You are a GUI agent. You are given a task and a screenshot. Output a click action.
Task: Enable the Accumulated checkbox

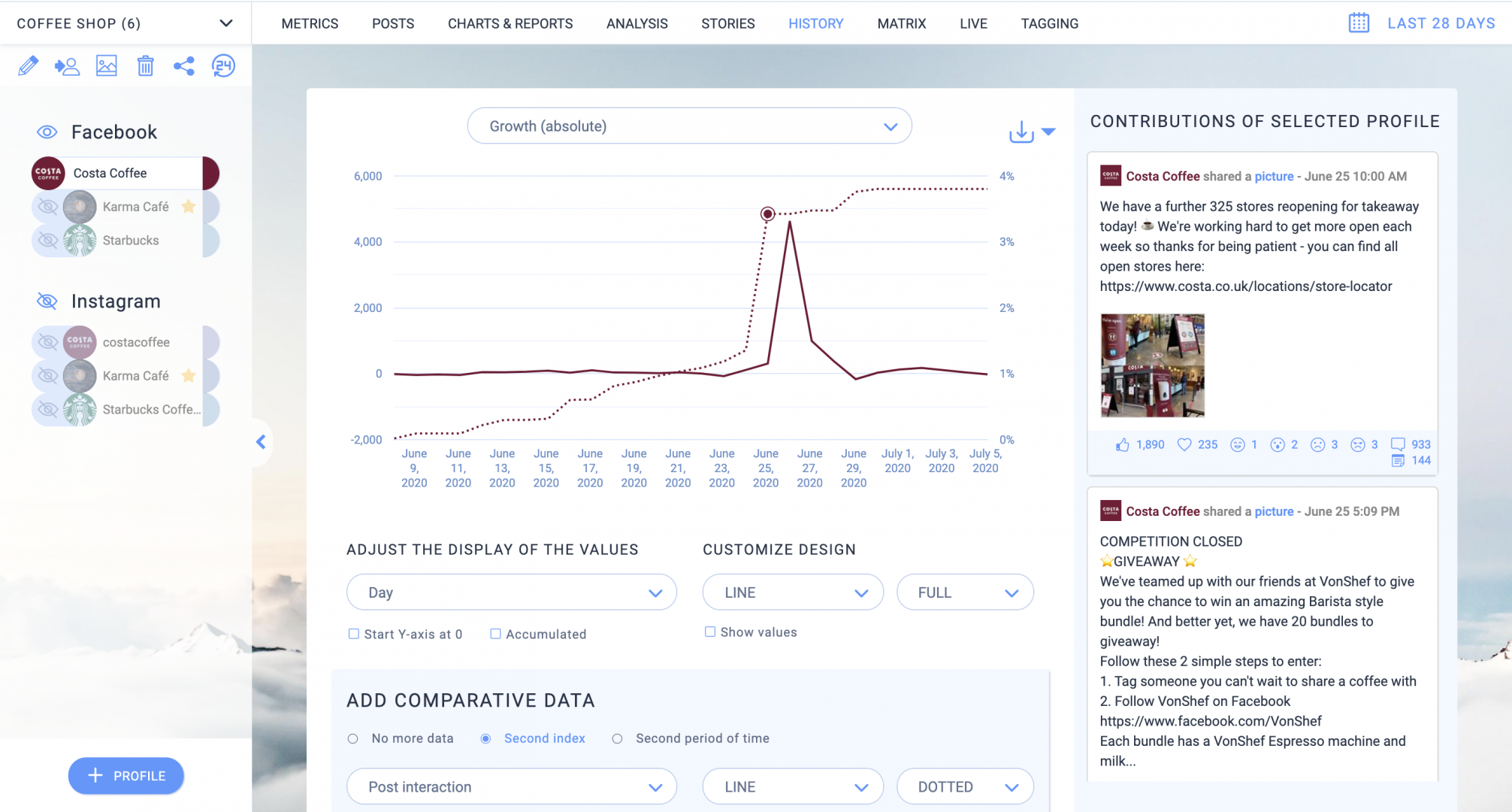pos(496,634)
